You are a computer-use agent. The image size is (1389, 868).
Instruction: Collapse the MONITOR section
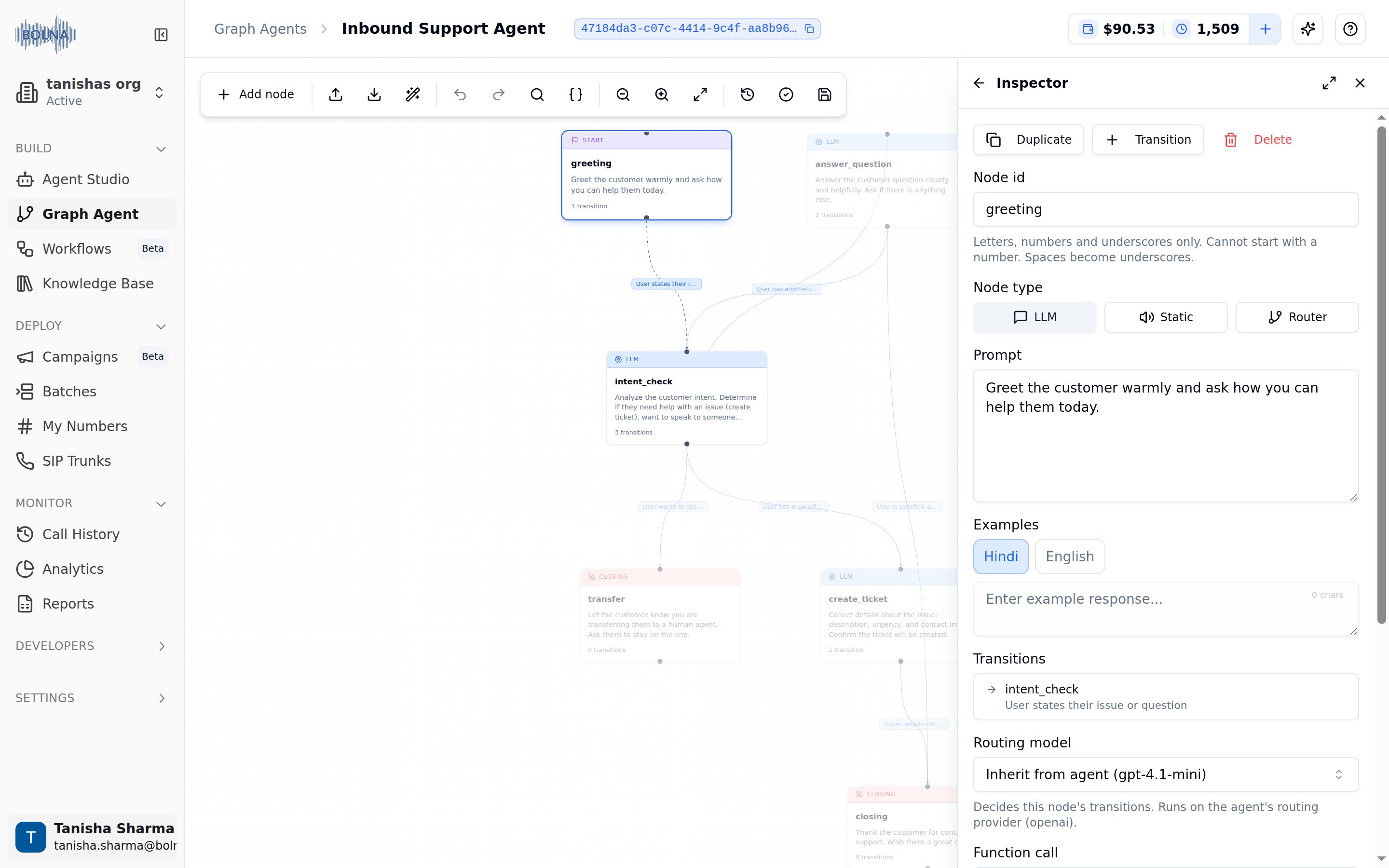click(x=92, y=503)
